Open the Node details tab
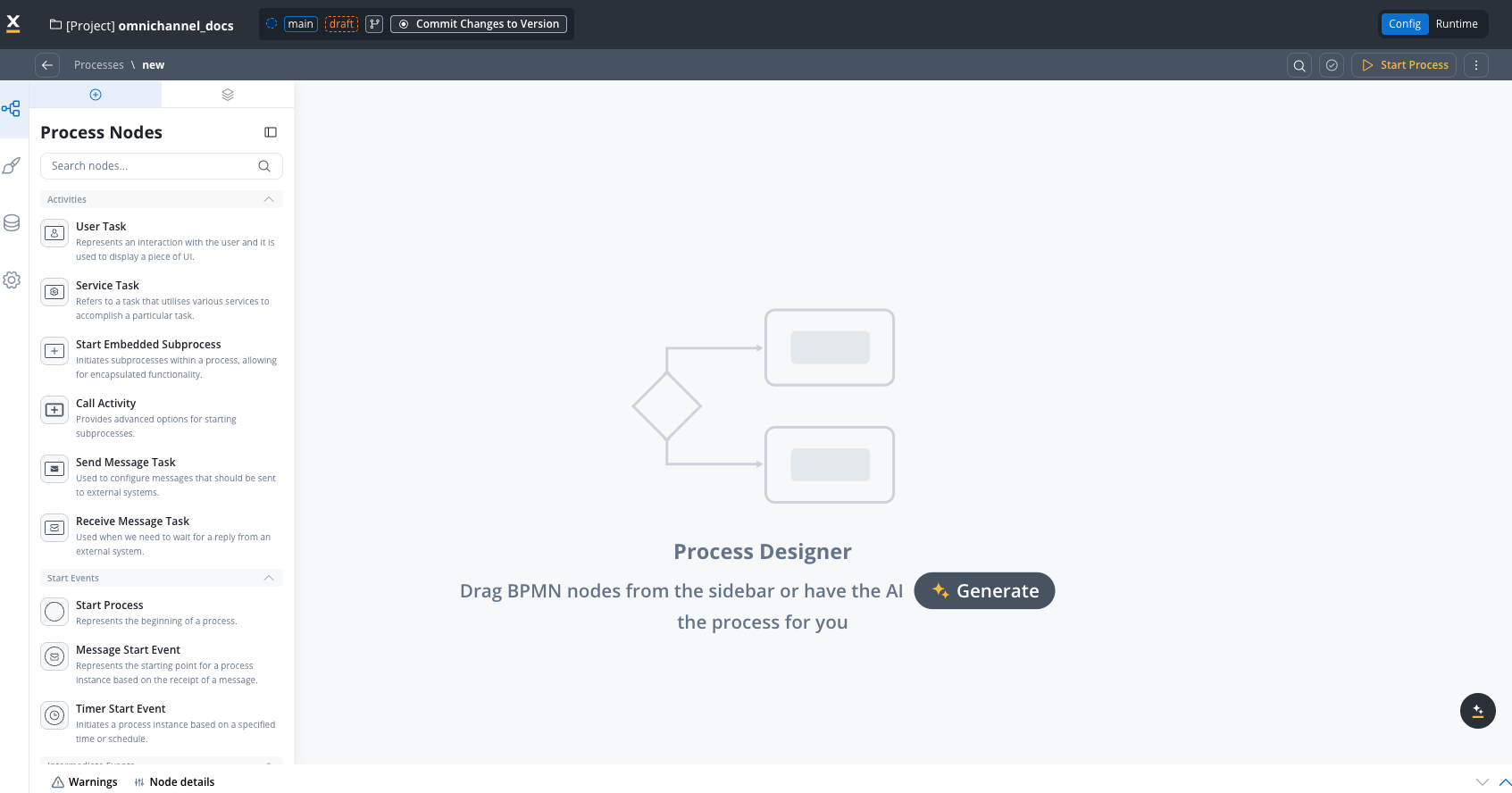The image size is (1512, 793). tap(175, 782)
